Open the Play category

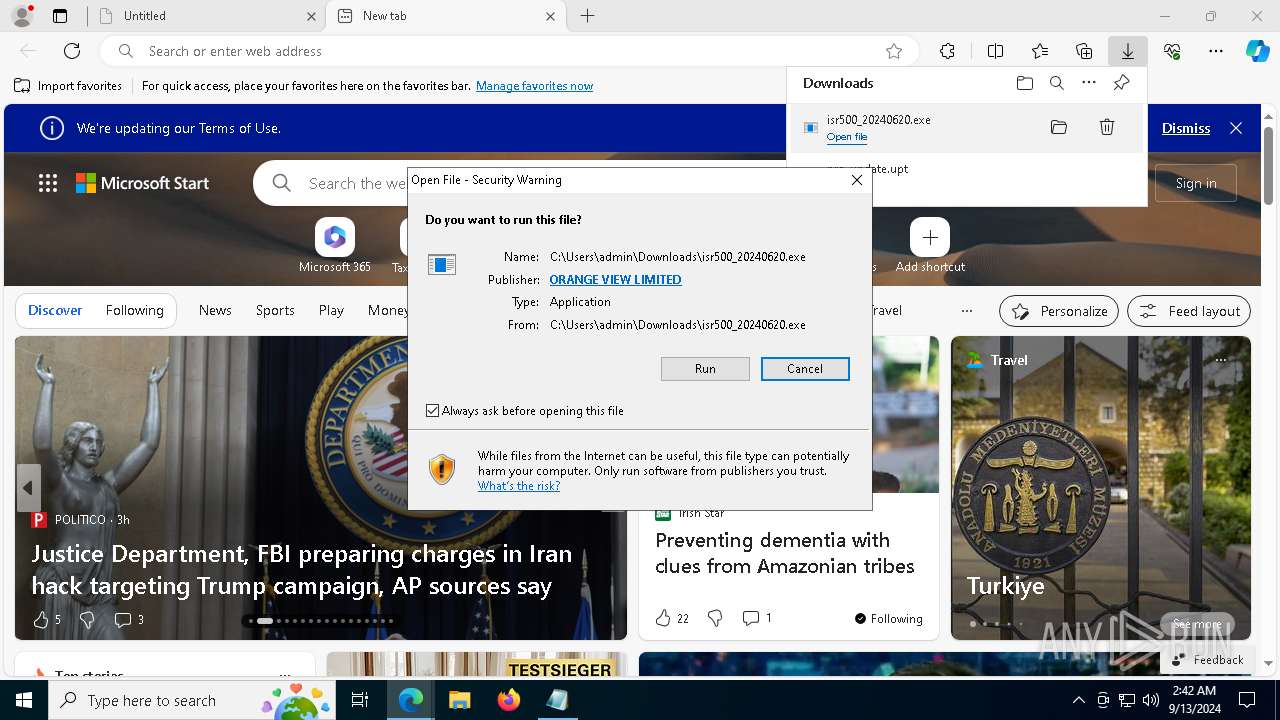(331, 311)
